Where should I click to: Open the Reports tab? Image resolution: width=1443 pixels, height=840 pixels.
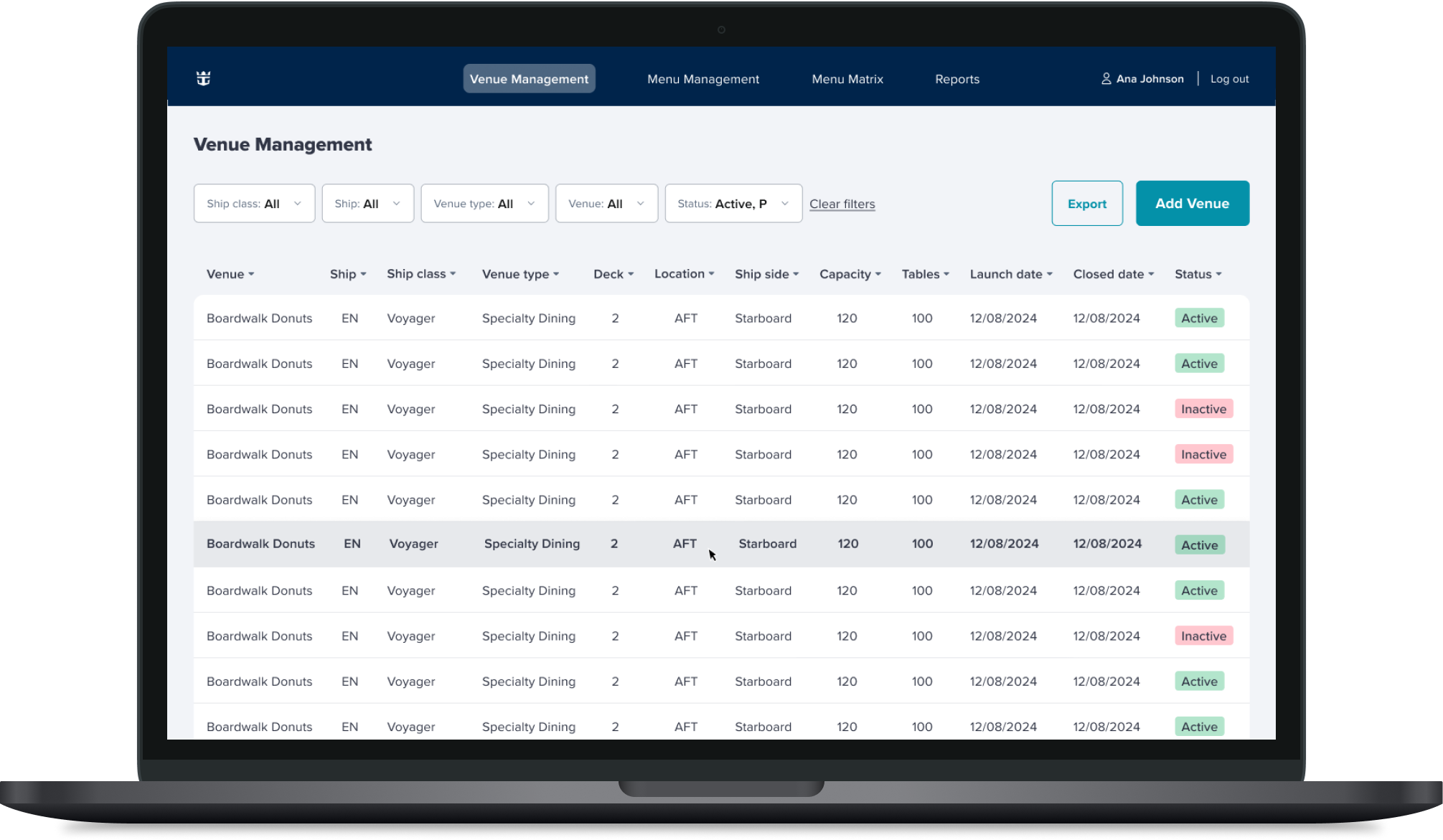956,79
